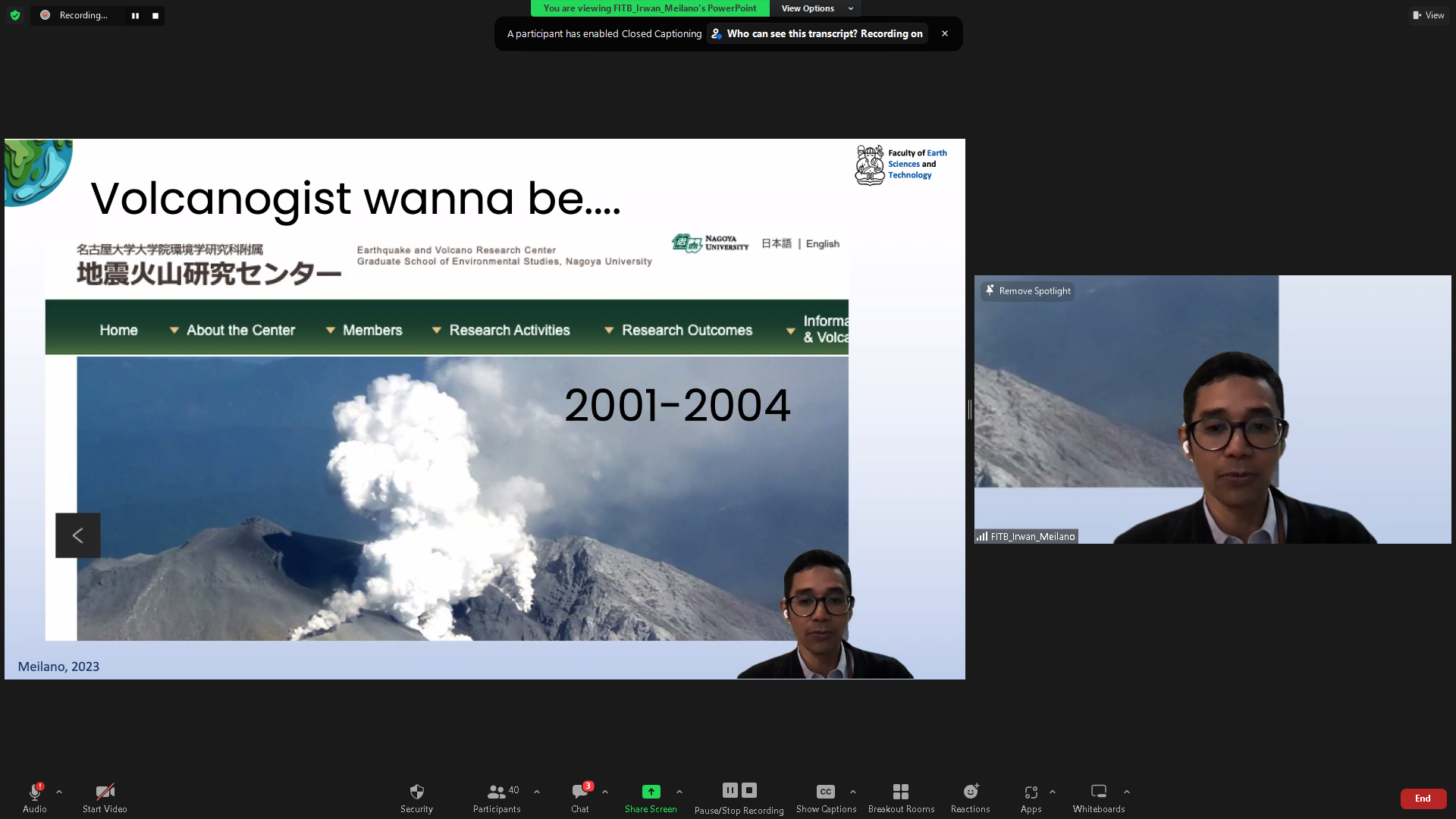
Task: Remove Spotlight from Irwan Meilano
Action: click(1028, 290)
